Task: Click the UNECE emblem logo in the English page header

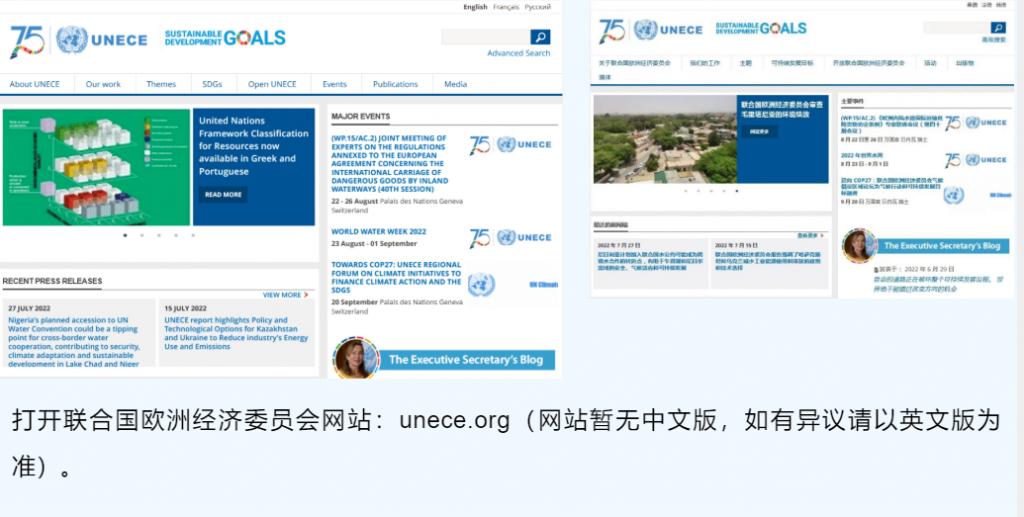Action: tap(102, 40)
